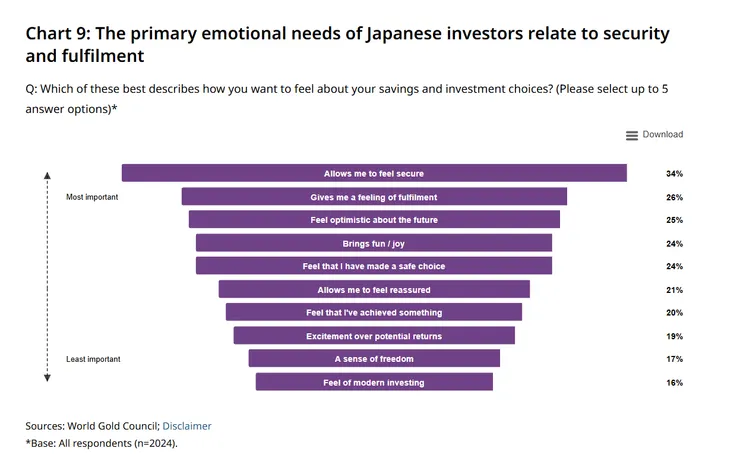Click the 'Most important' axis label
The image size is (740, 457).
[x=92, y=197]
